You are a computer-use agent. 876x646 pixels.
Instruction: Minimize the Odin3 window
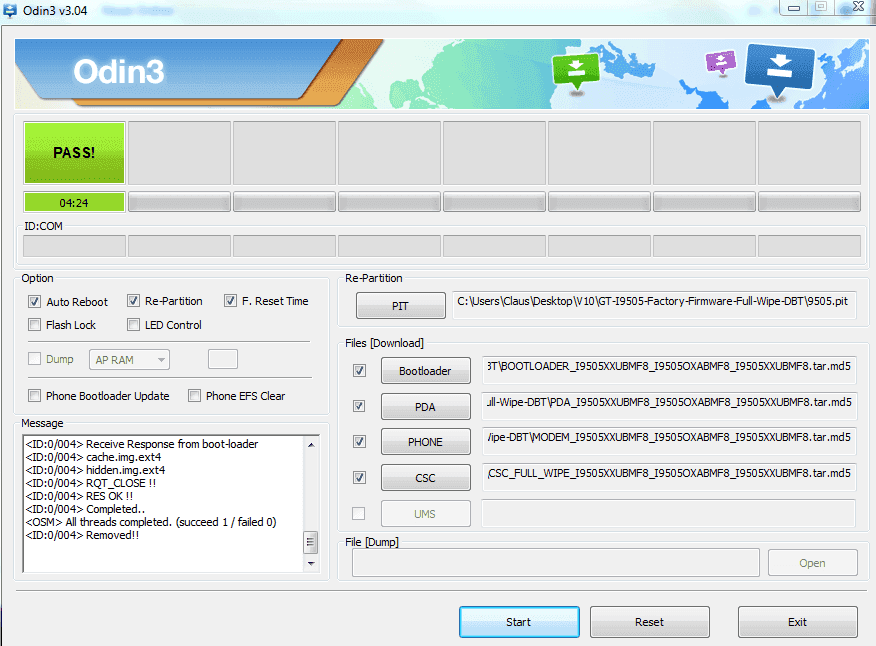794,8
